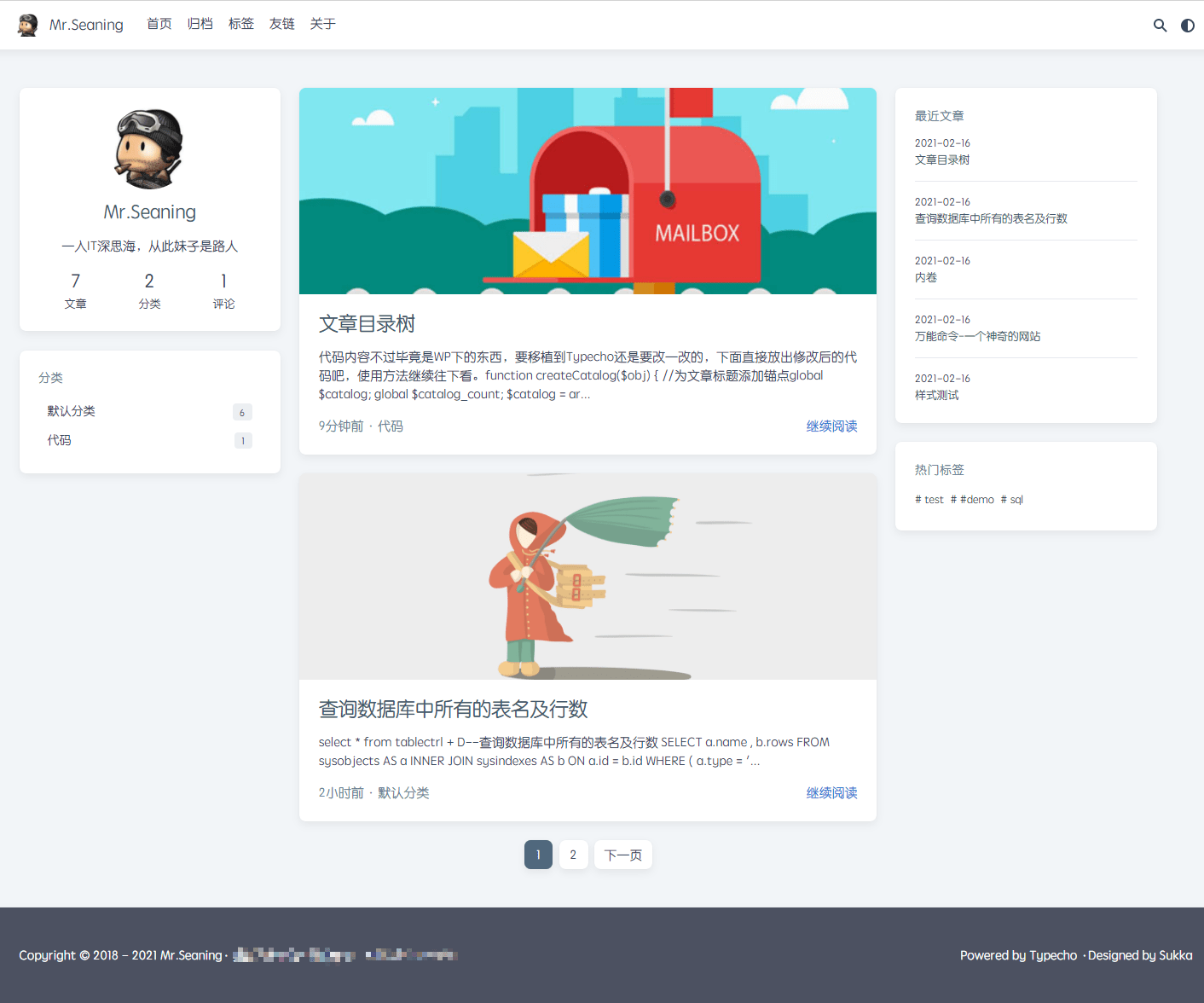1204x1003 pixels.
Task: Click 继续阅读 for the database query post
Action: [831, 793]
